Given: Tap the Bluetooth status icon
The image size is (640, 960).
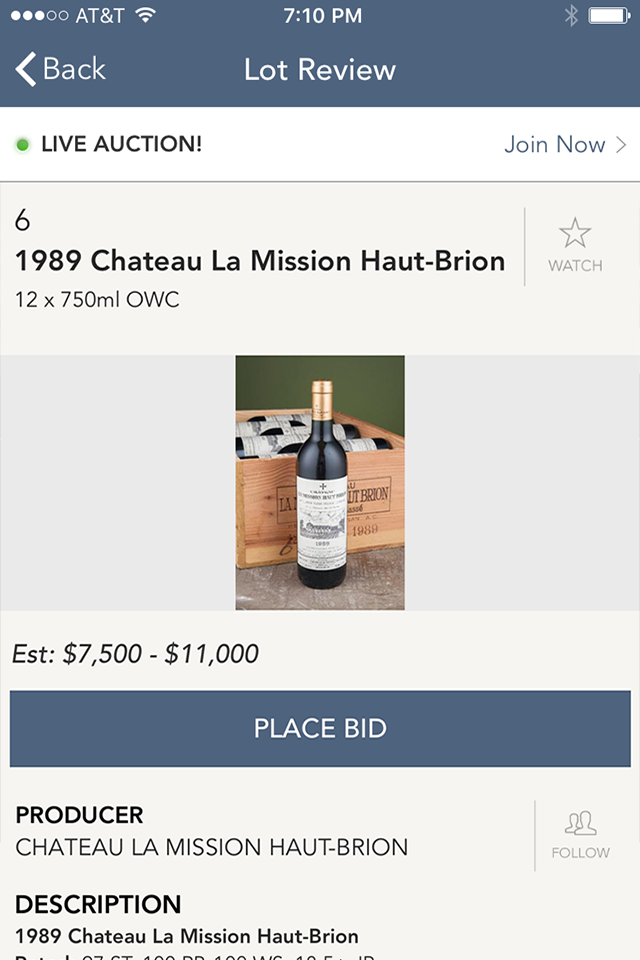Looking at the screenshot, I should [x=571, y=15].
